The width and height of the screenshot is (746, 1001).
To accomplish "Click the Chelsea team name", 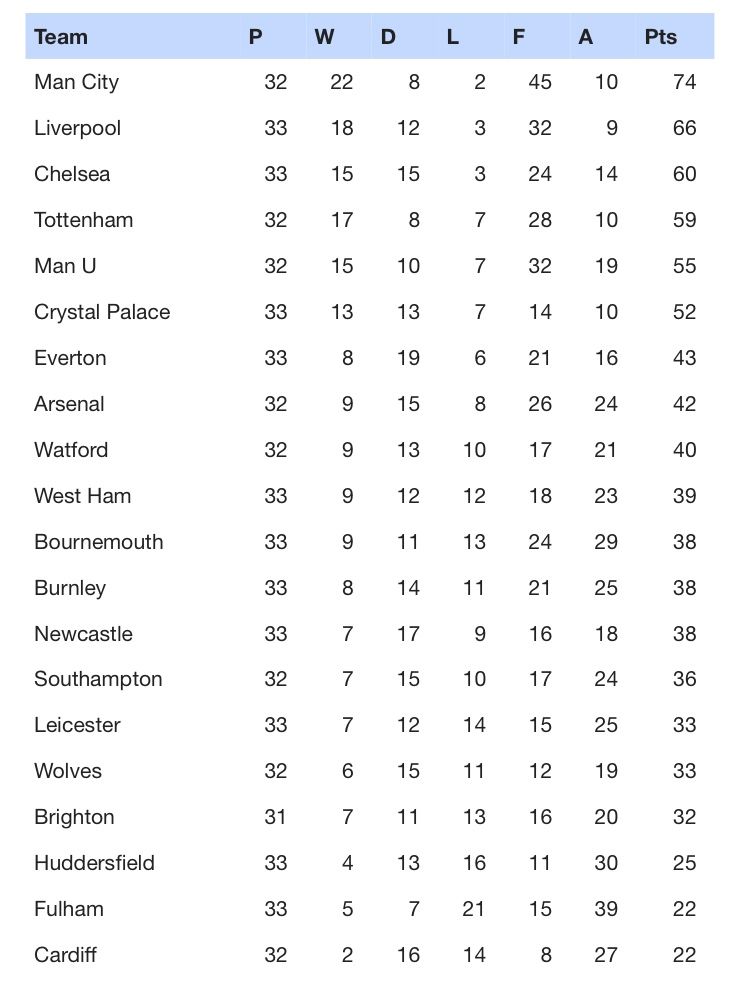I will click(x=72, y=174).
